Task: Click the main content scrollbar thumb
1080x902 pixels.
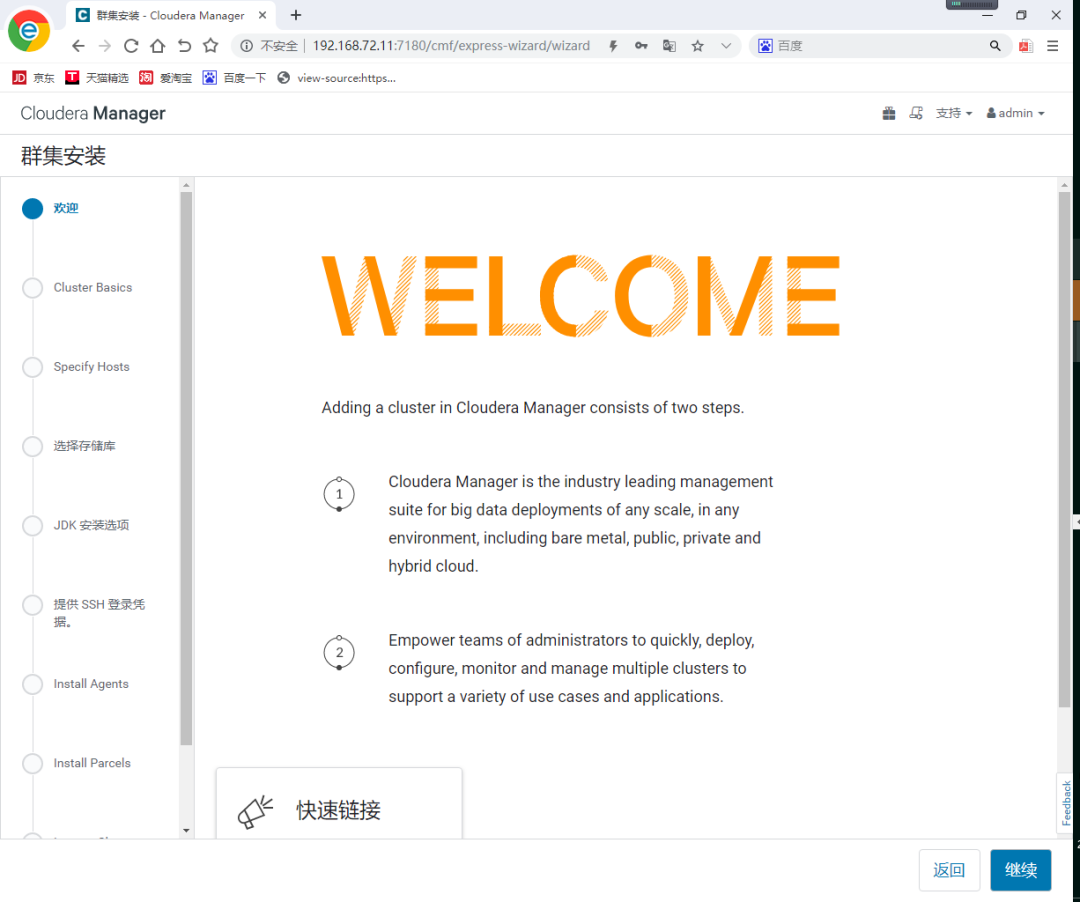Action: (x=1064, y=449)
